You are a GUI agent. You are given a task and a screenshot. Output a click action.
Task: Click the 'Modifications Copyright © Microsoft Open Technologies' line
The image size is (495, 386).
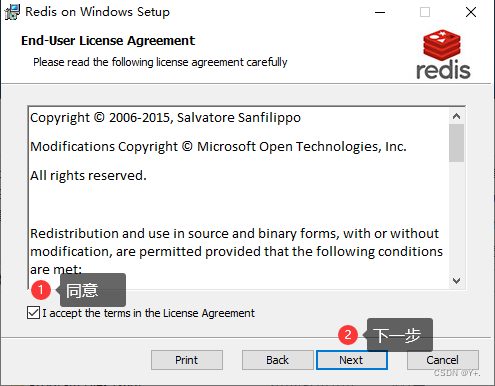pos(218,147)
